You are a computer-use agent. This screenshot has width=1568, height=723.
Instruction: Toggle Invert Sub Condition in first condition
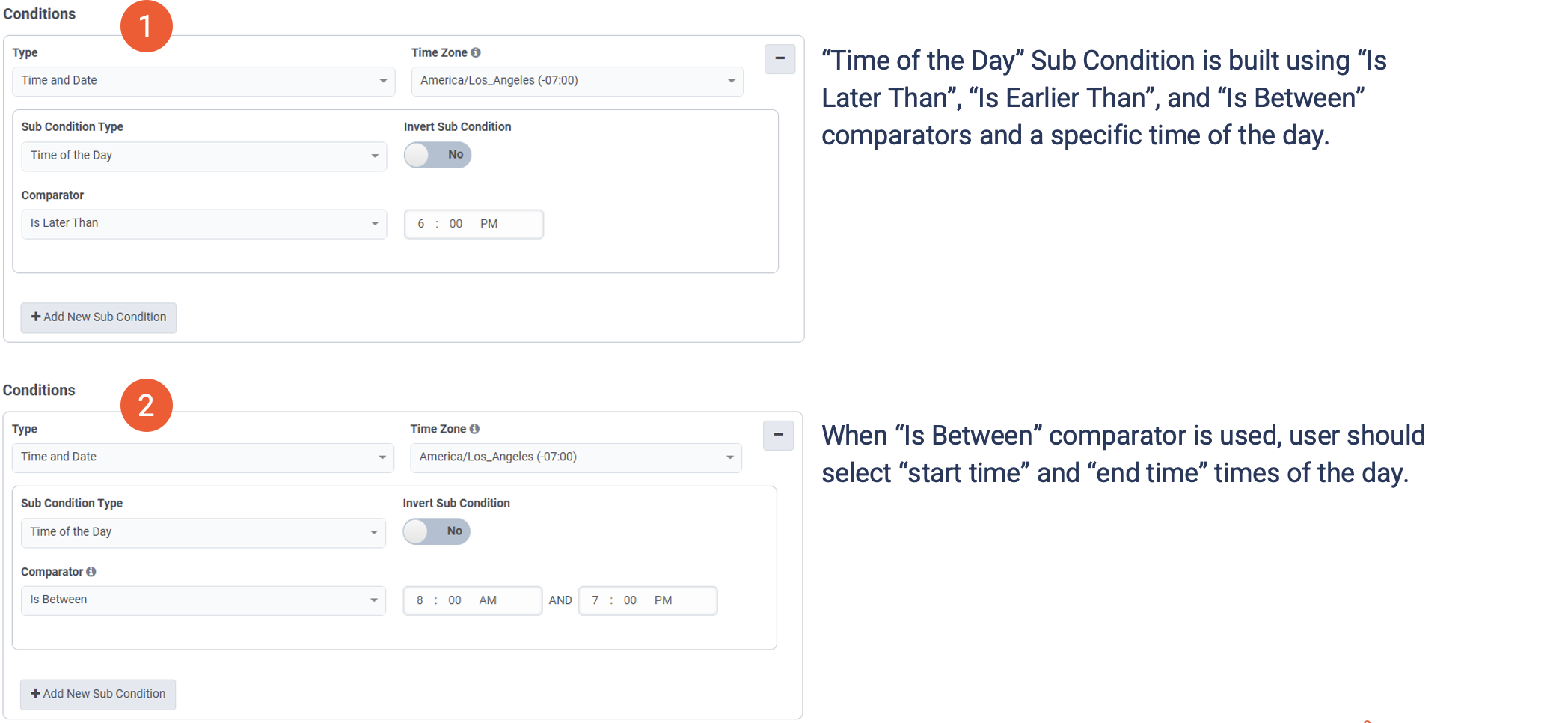coord(438,155)
